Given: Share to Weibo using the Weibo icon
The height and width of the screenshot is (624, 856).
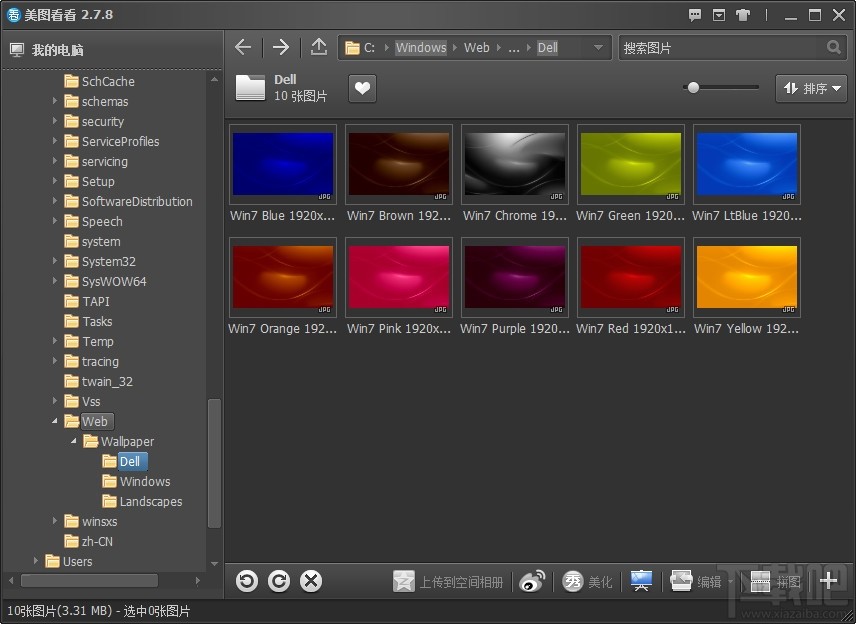Looking at the screenshot, I should [533, 581].
